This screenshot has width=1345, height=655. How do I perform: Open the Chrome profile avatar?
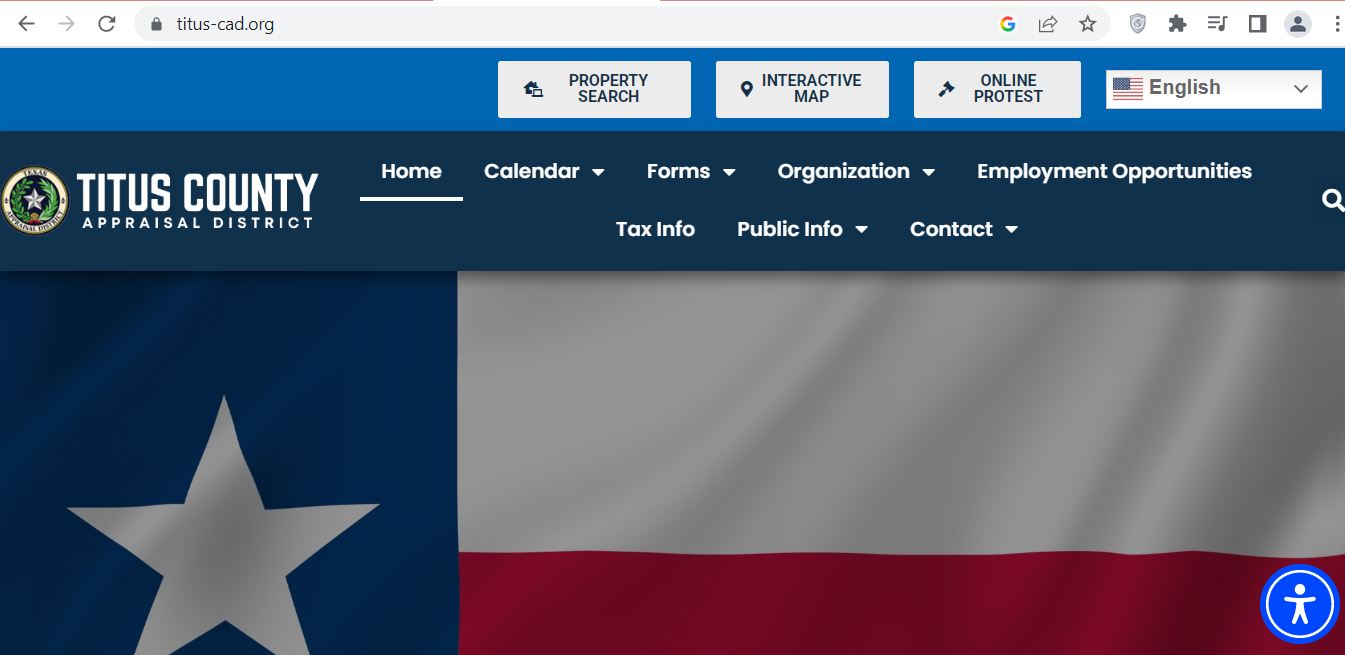click(x=1298, y=24)
